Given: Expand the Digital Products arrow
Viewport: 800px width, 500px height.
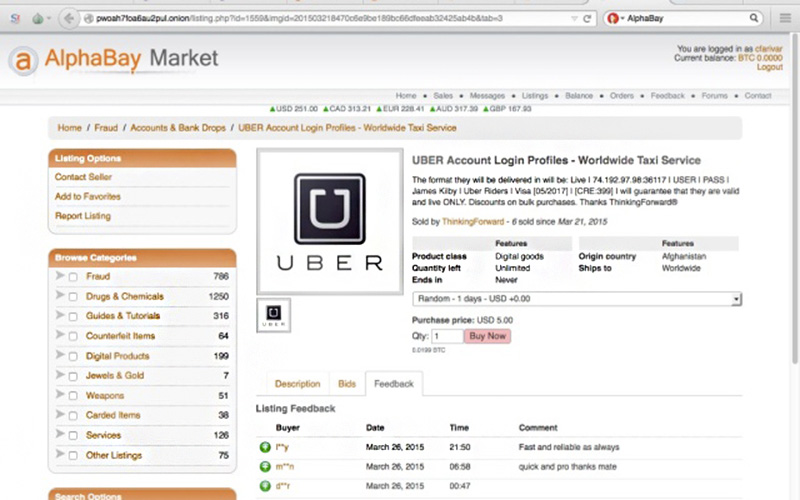Looking at the screenshot, I should (x=60, y=355).
